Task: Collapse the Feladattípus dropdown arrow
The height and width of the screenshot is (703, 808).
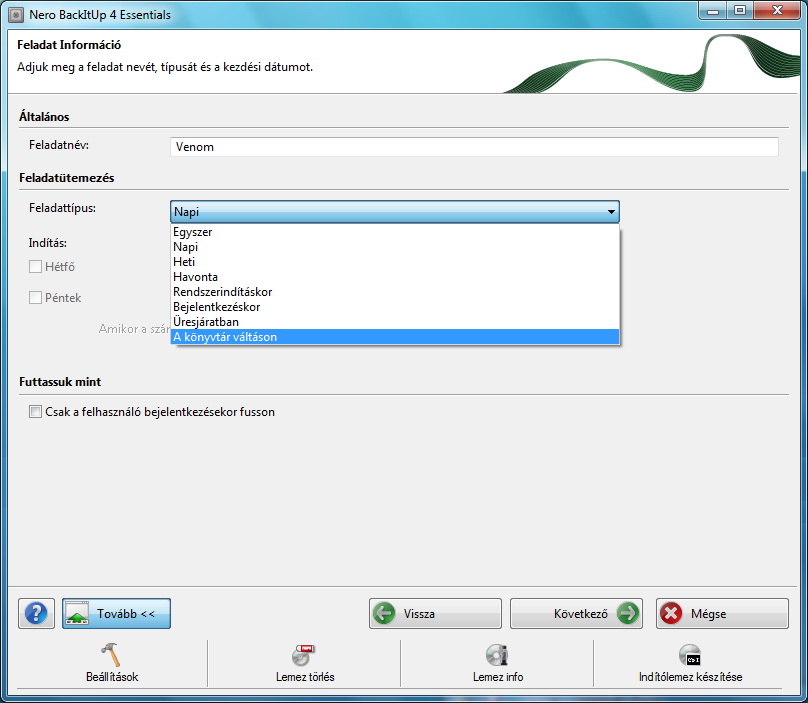Action: (x=609, y=212)
